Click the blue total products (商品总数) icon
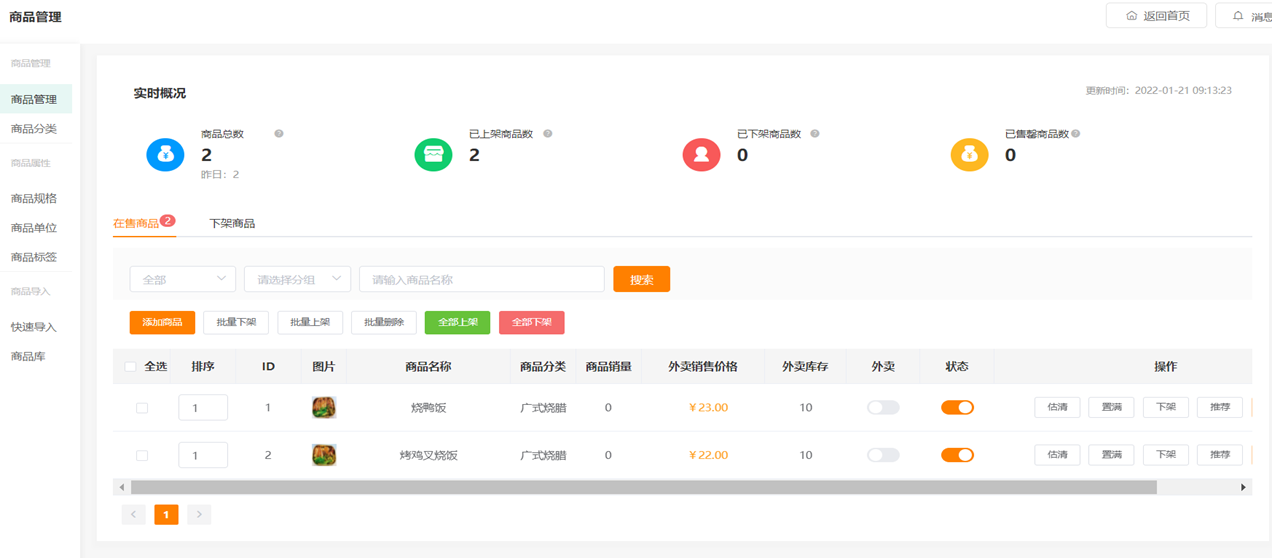 [x=165, y=155]
